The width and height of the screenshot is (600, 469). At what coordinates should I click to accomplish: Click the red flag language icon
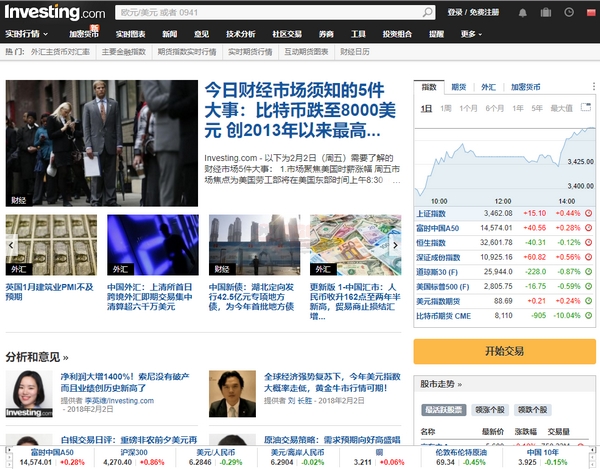click(x=591, y=13)
